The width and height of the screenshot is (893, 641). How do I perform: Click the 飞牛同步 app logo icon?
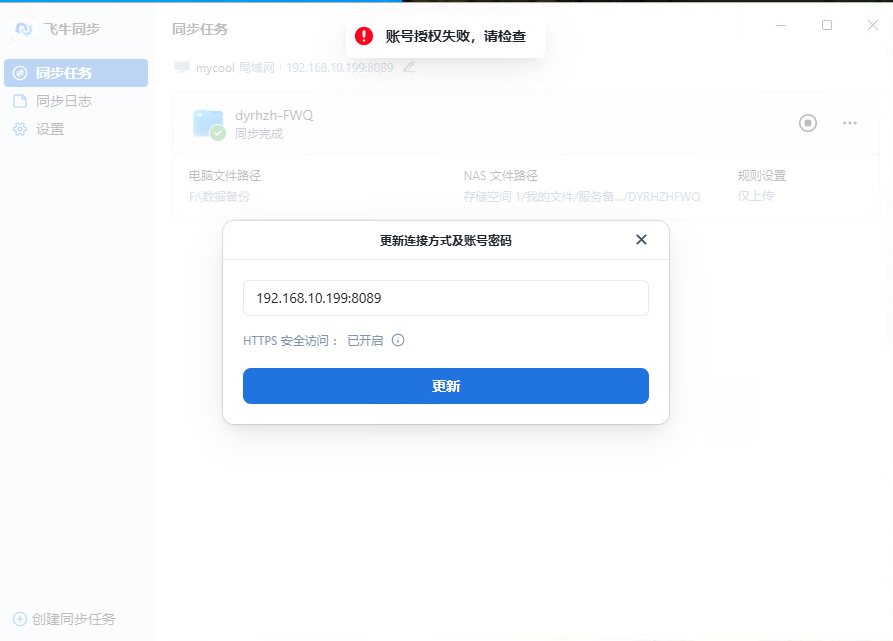click(24, 28)
